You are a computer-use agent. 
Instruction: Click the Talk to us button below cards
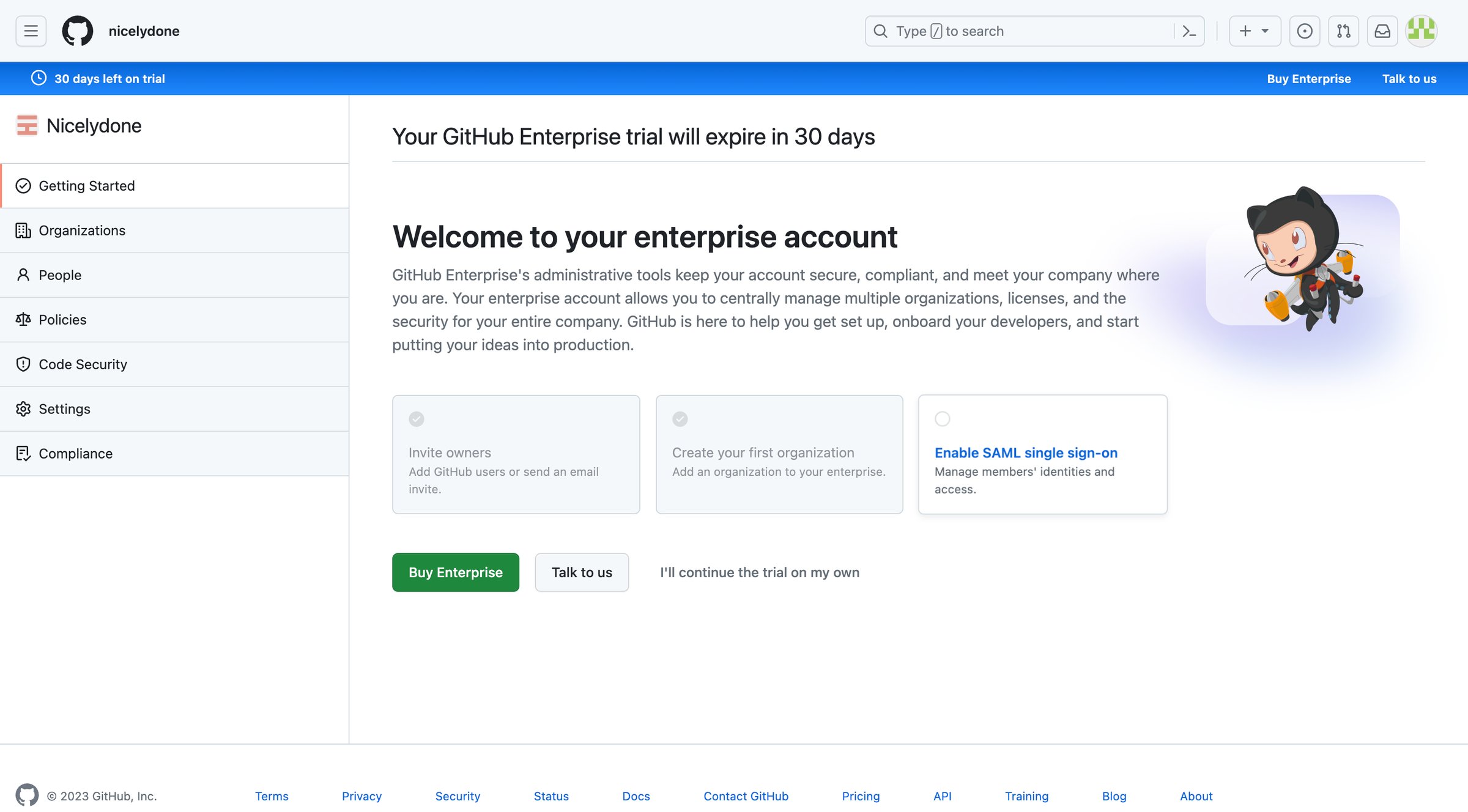(582, 572)
